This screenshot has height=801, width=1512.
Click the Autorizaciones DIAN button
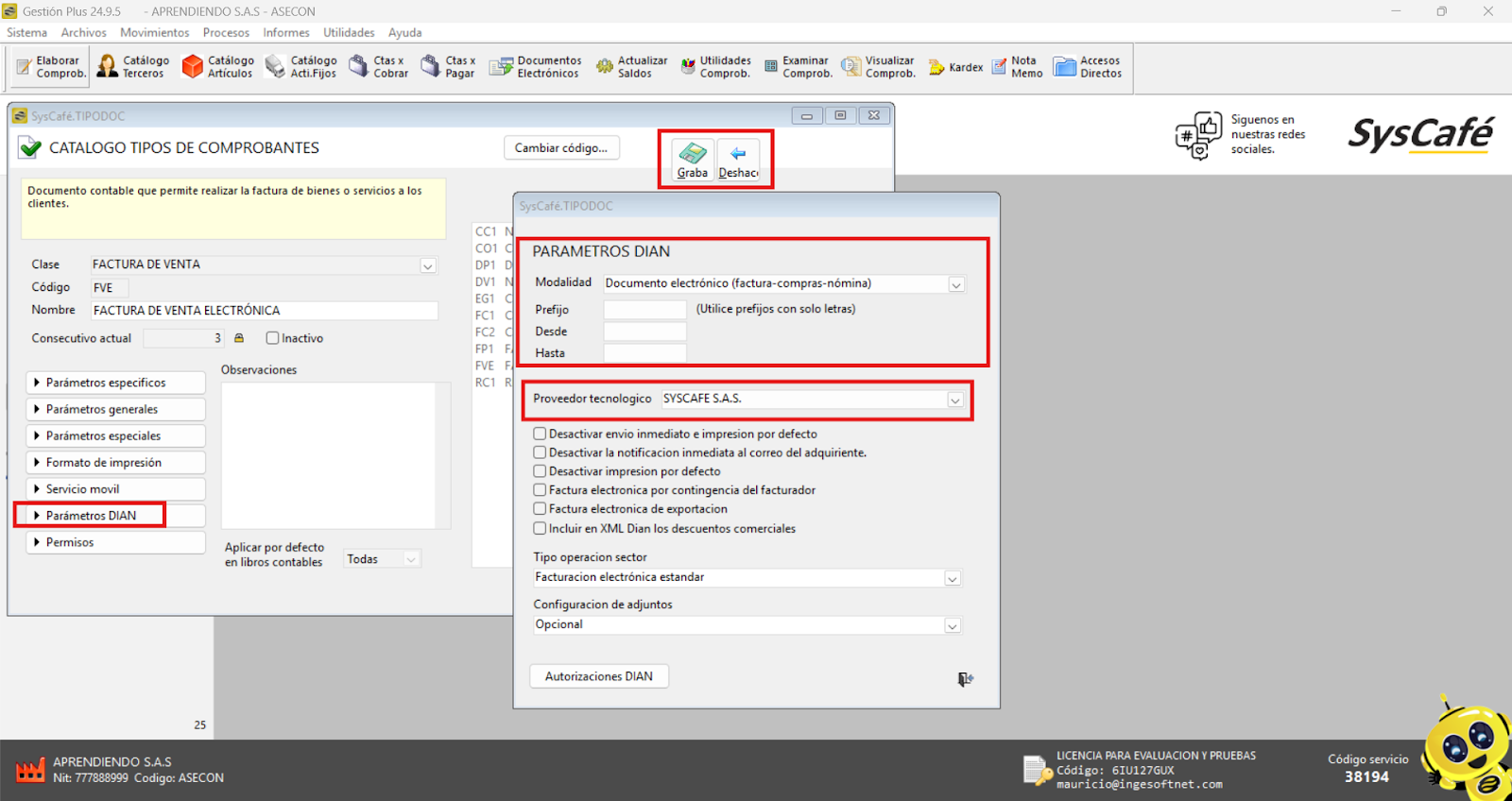tap(599, 676)
